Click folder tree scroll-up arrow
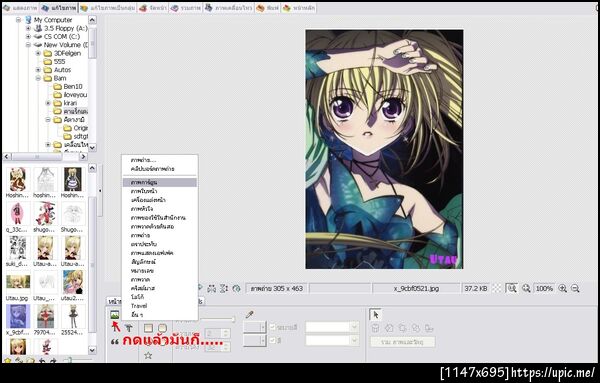 (x=92, y=20)
